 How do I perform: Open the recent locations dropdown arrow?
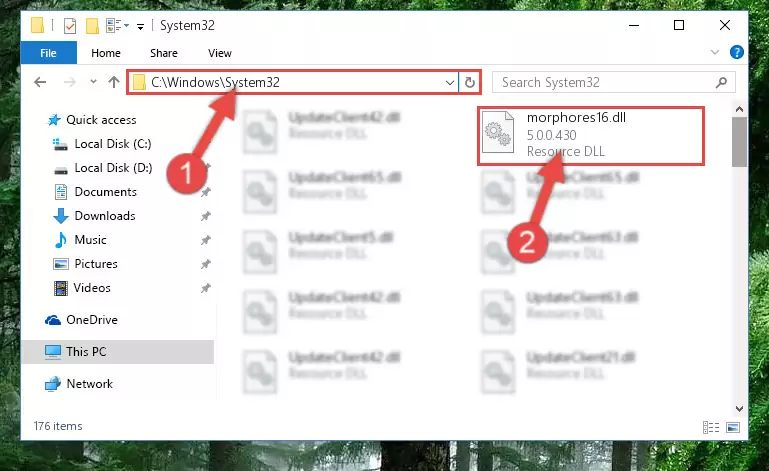click(x=93, y=82)
